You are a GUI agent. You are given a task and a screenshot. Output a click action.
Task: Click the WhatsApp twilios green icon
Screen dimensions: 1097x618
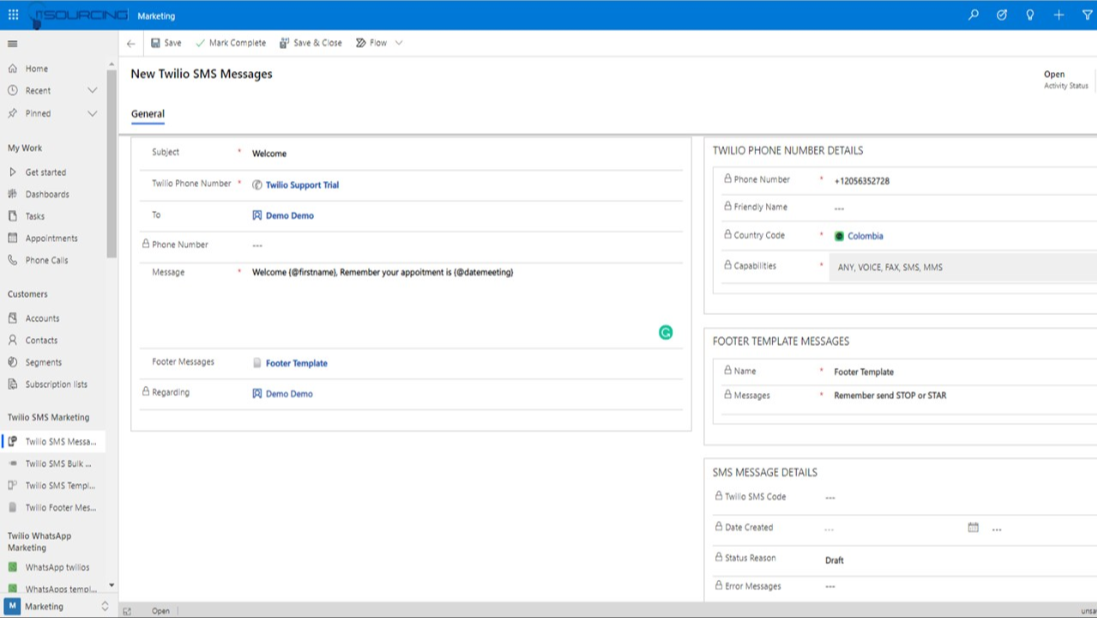tap(13, 567)
